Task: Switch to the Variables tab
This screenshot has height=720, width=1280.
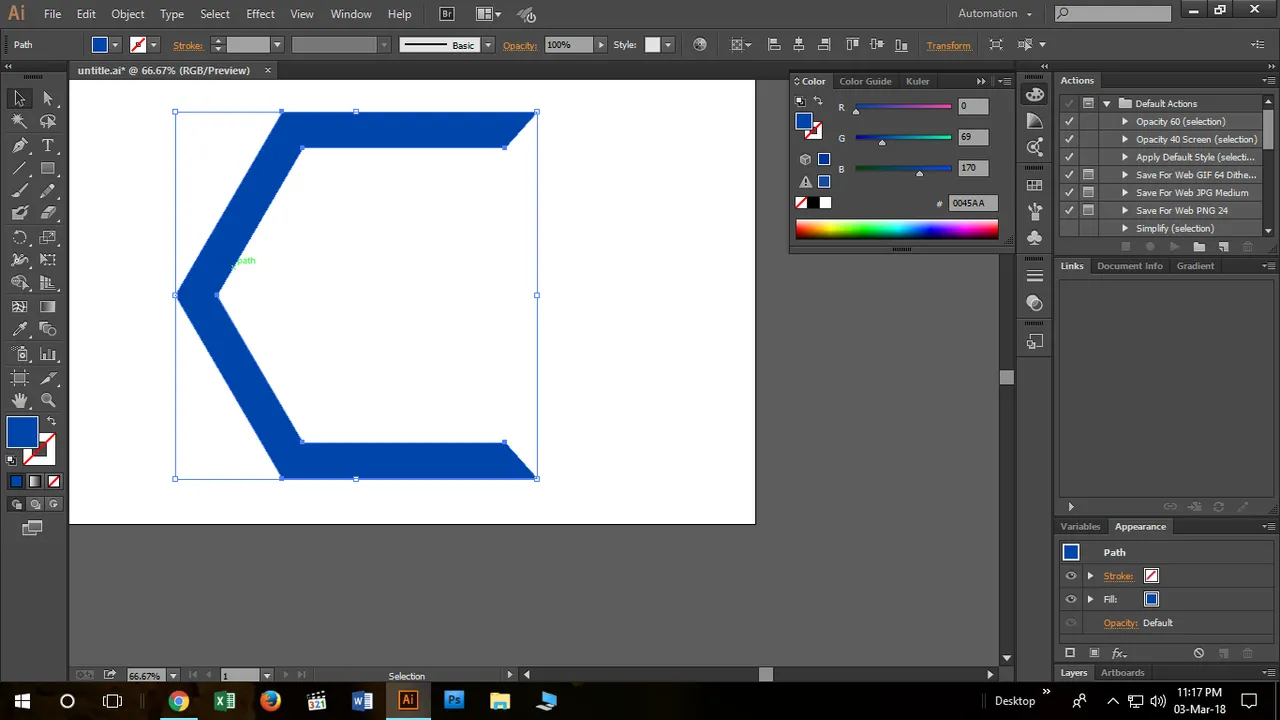Action: point(1080,527)
